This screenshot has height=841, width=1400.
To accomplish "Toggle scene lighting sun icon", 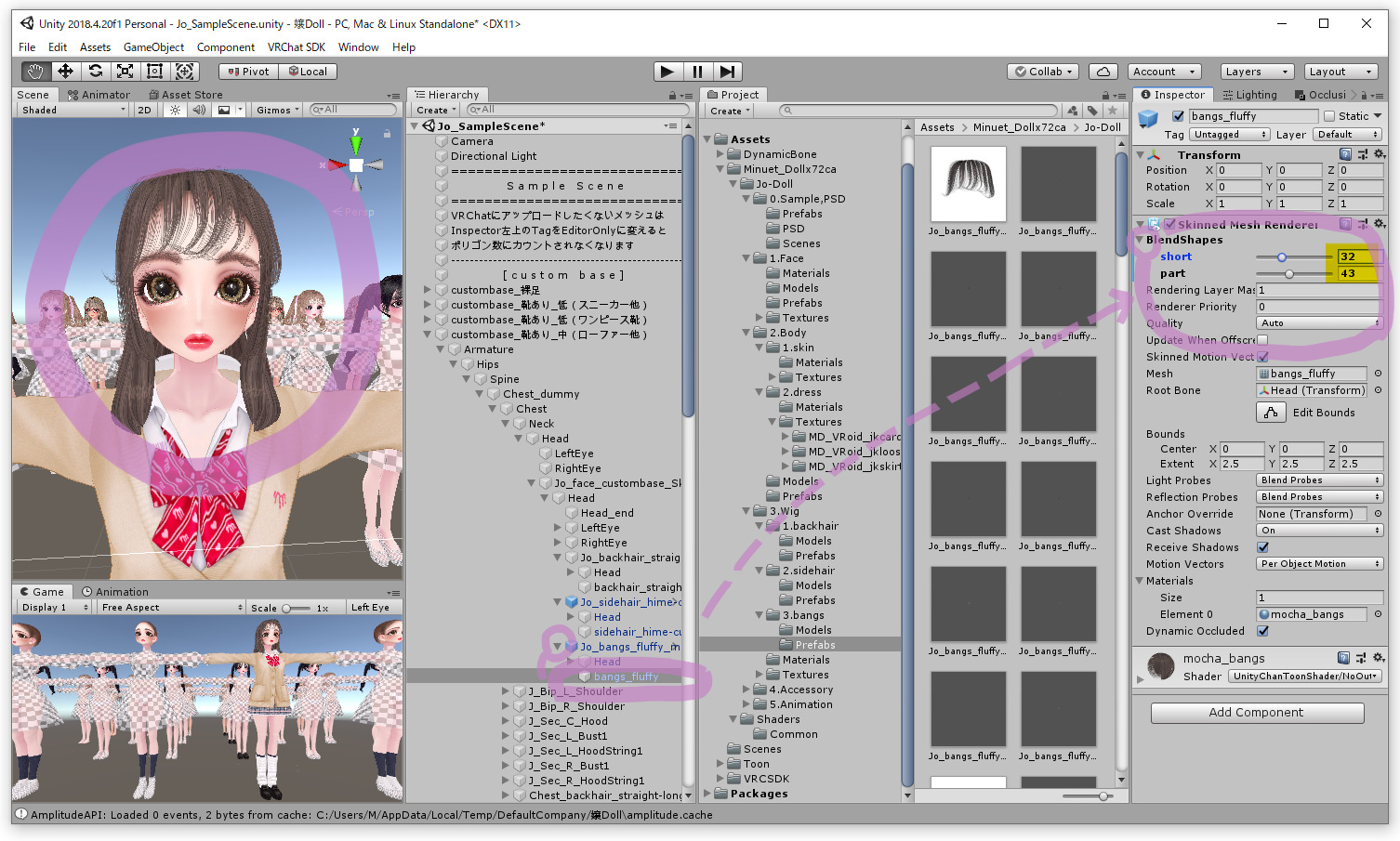I will (174, 110).
